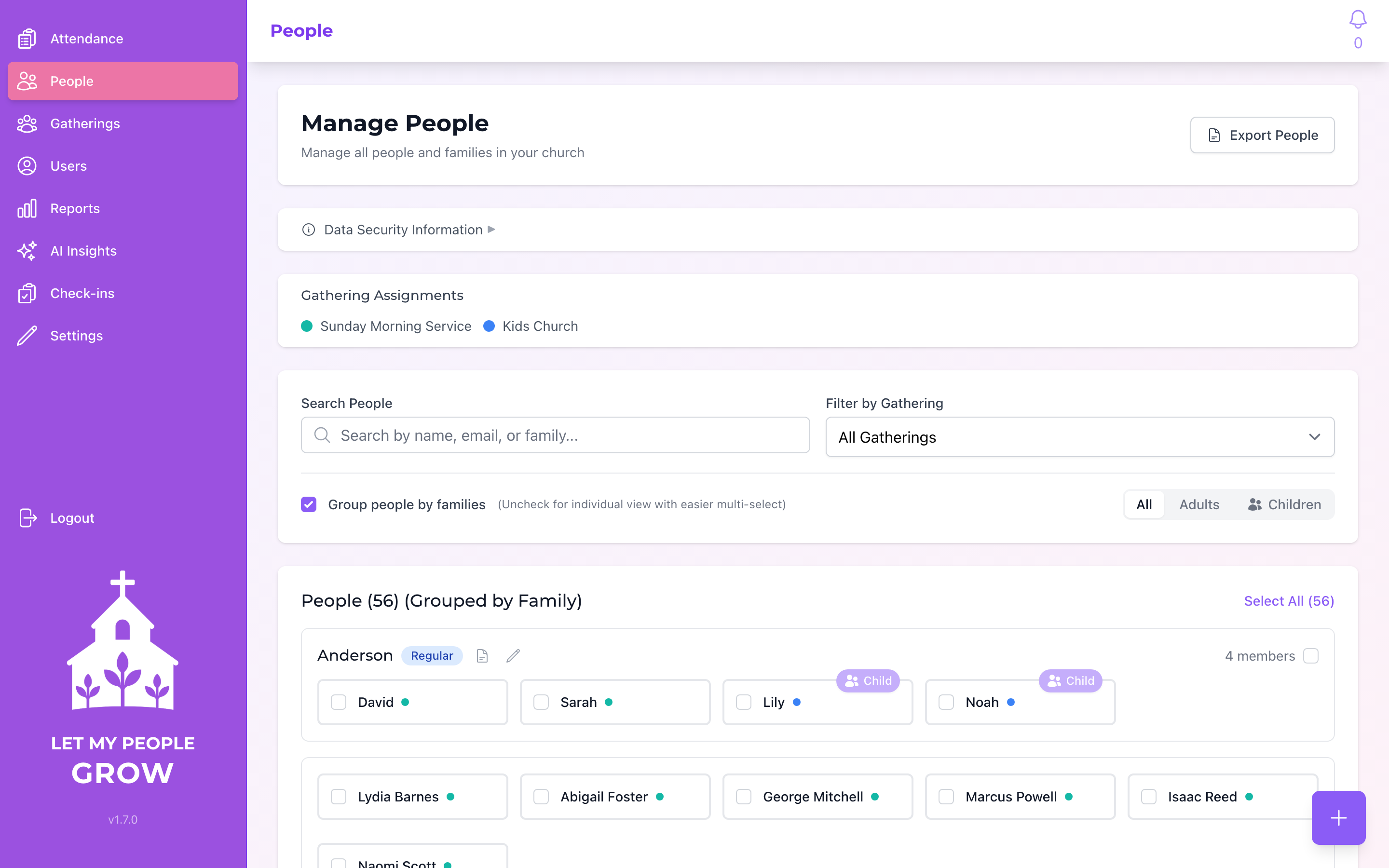Click the Anderson family edit pencil icon

[x=513, y=656]
